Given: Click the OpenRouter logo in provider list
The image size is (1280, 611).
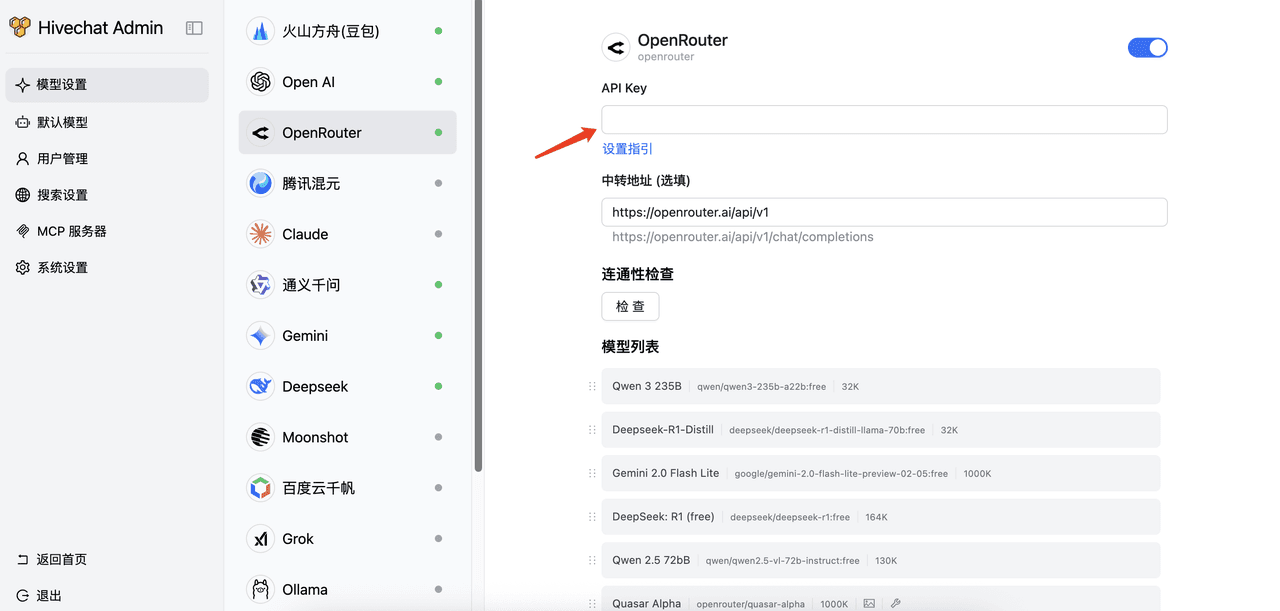Looking at the screenshot, I should [260, 132].
